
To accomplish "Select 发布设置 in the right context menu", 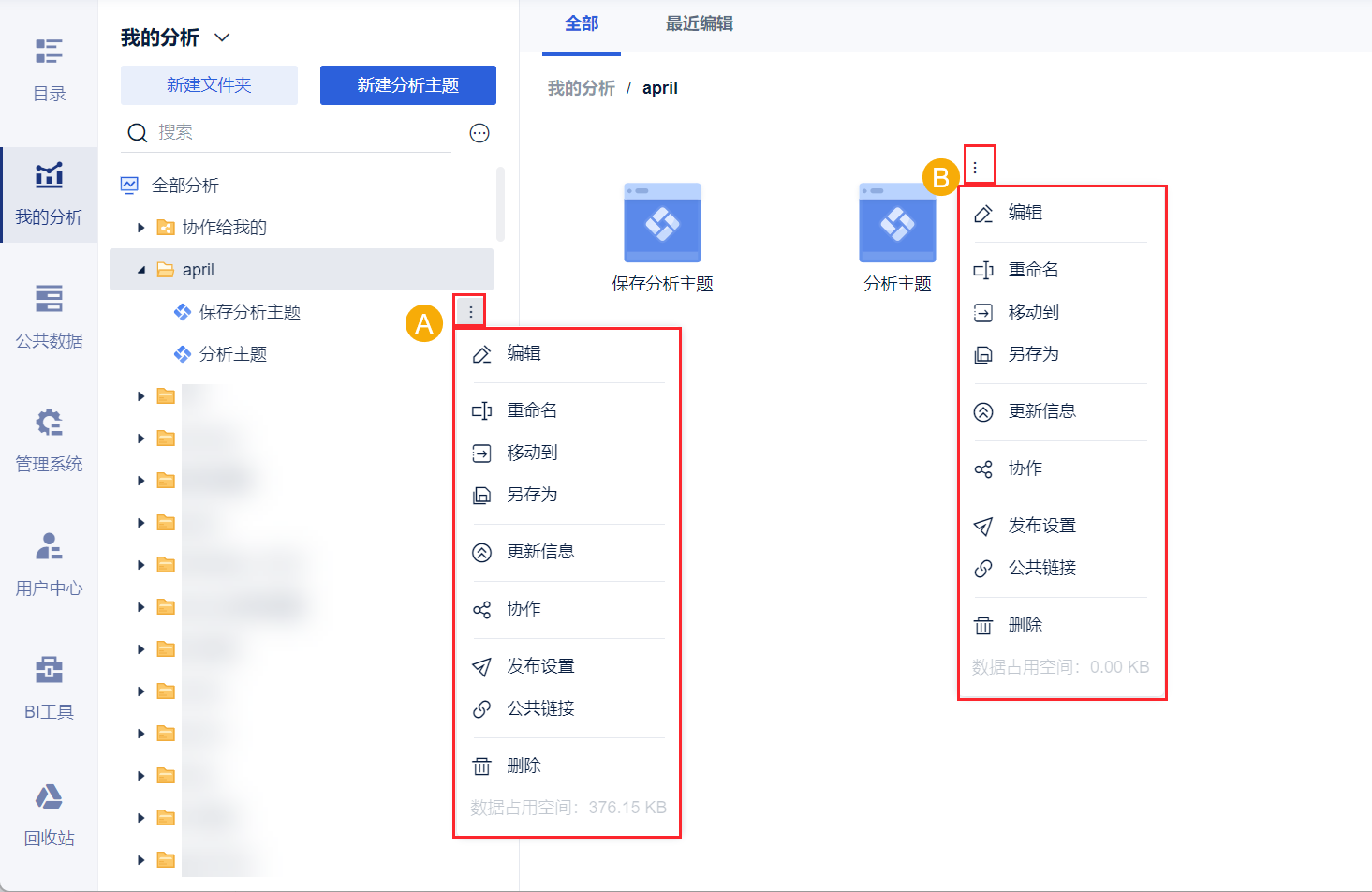I will (1041, 526).
